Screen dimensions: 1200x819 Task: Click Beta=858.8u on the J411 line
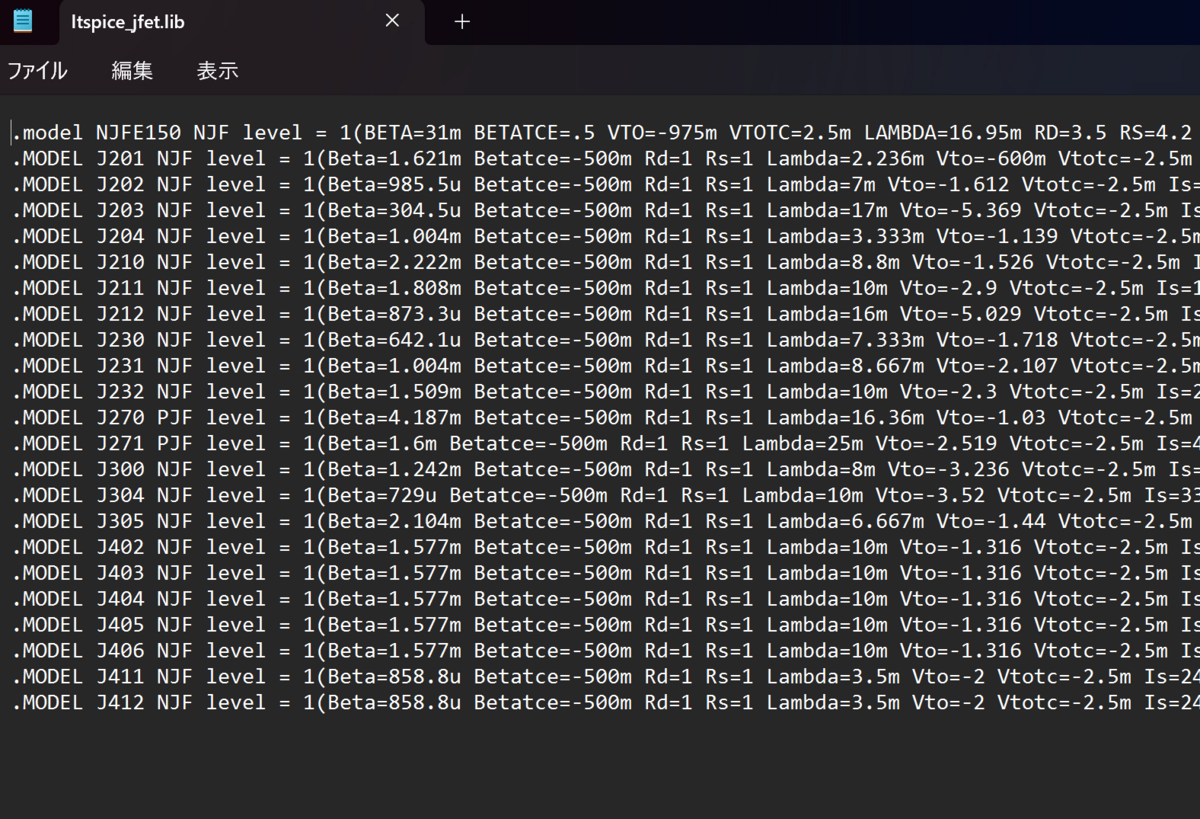coord(395,677)
